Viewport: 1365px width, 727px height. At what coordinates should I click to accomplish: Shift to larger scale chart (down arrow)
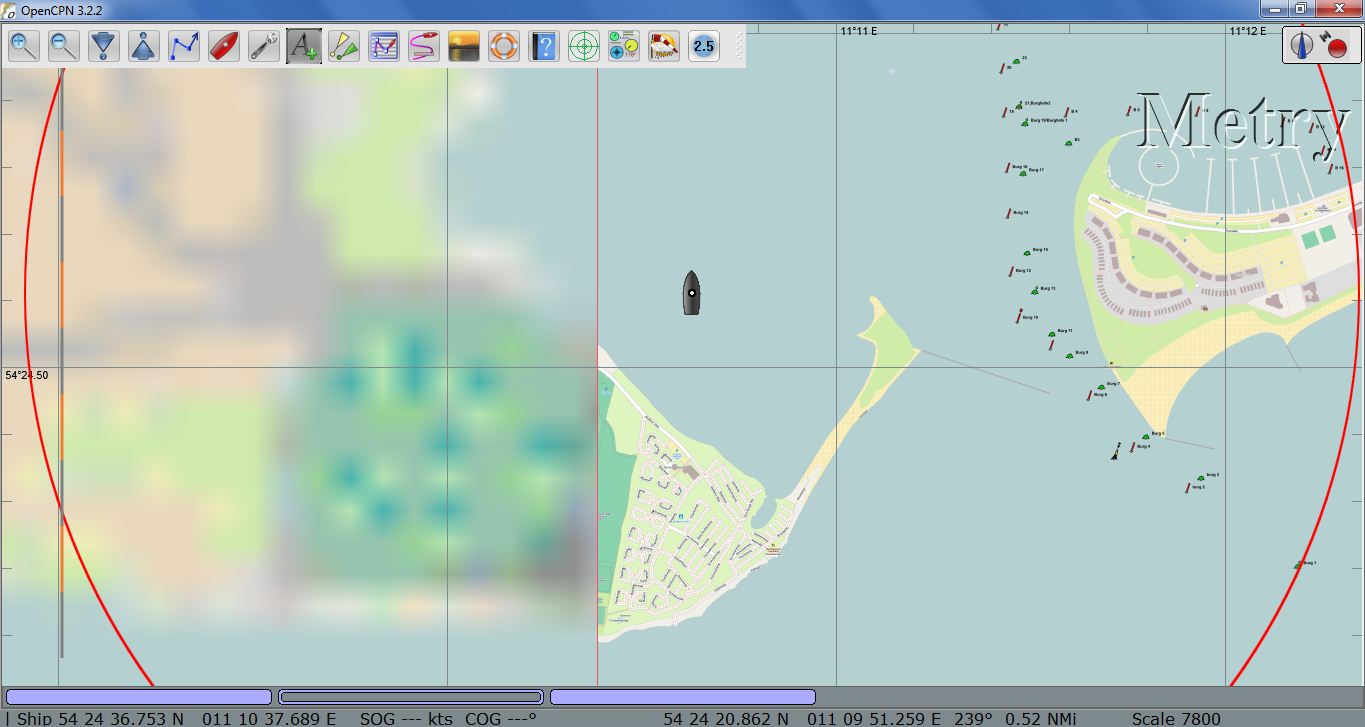[104, 46]
